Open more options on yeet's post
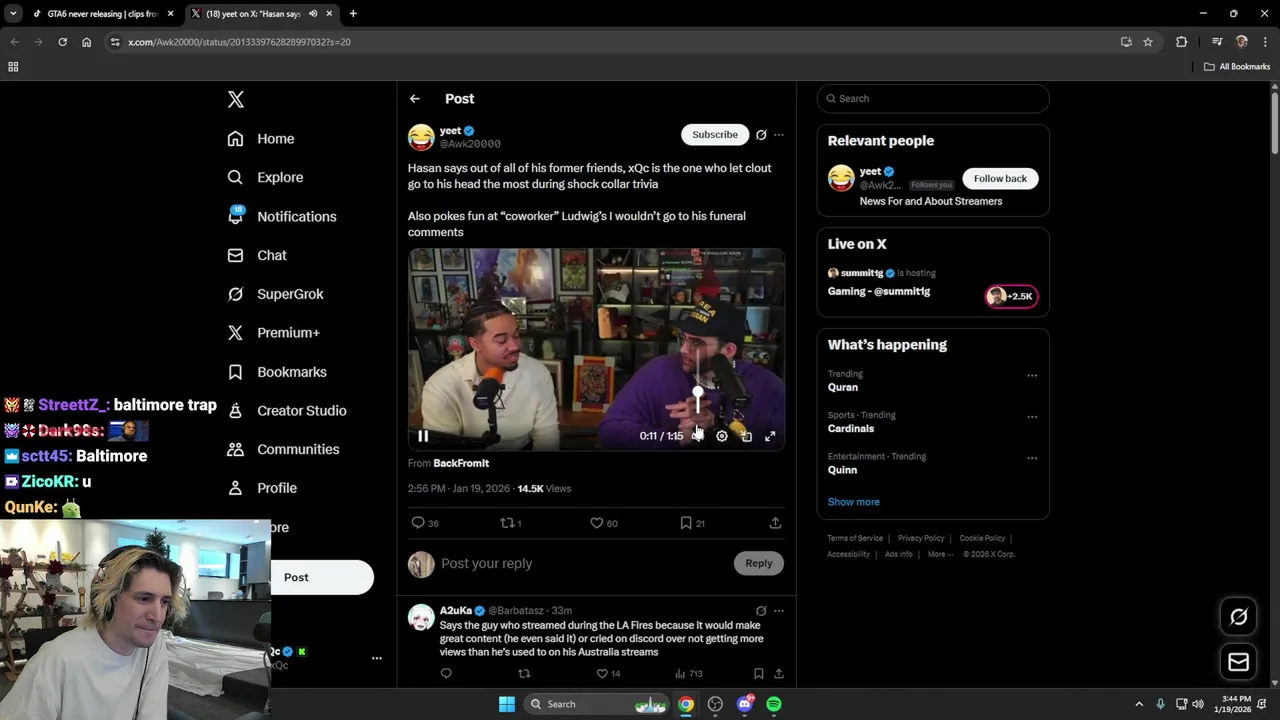Image resolution: width=1280 pixels, height=720 pixels. click(779, 134)
